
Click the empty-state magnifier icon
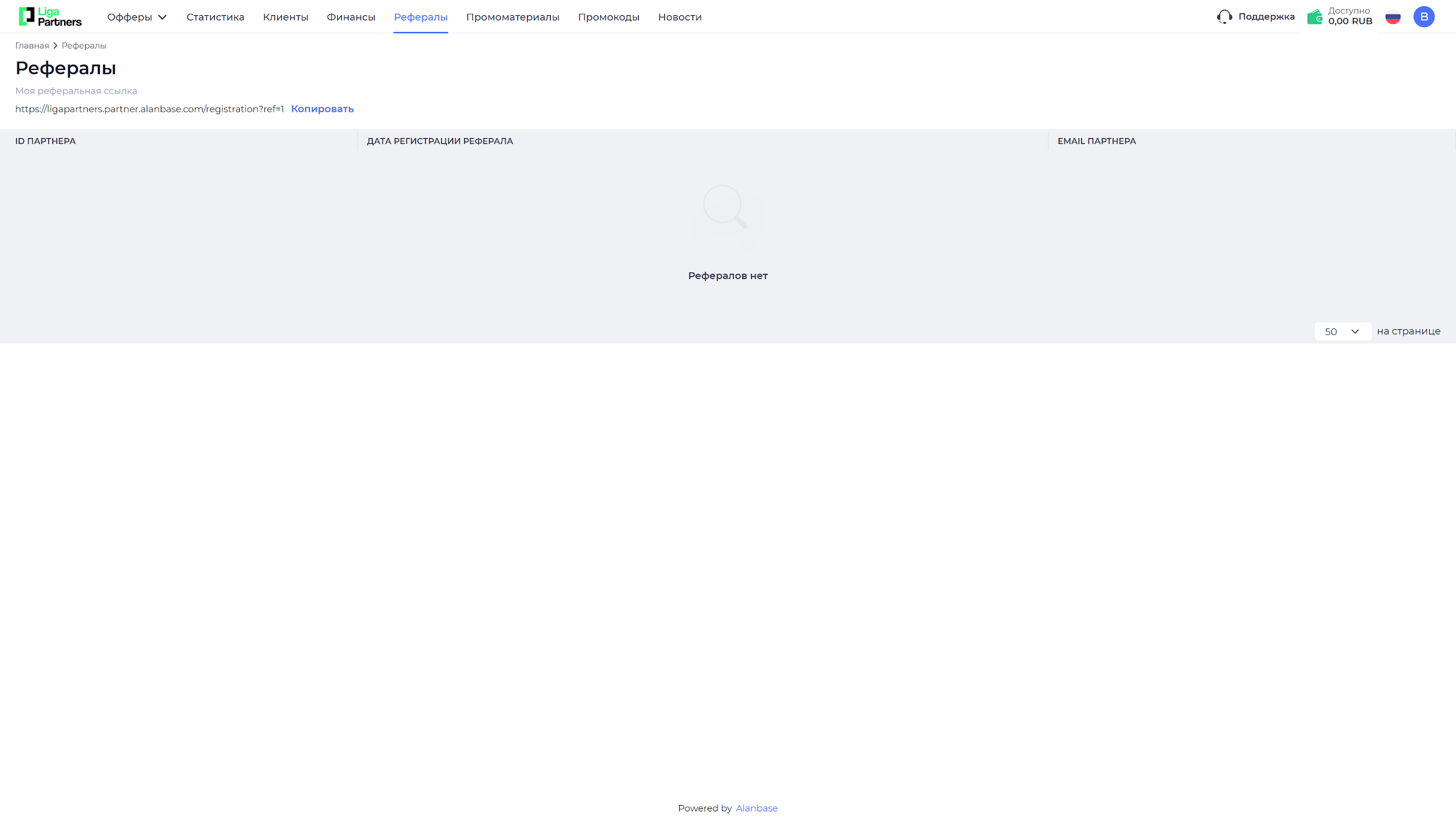tap(725, 207)
